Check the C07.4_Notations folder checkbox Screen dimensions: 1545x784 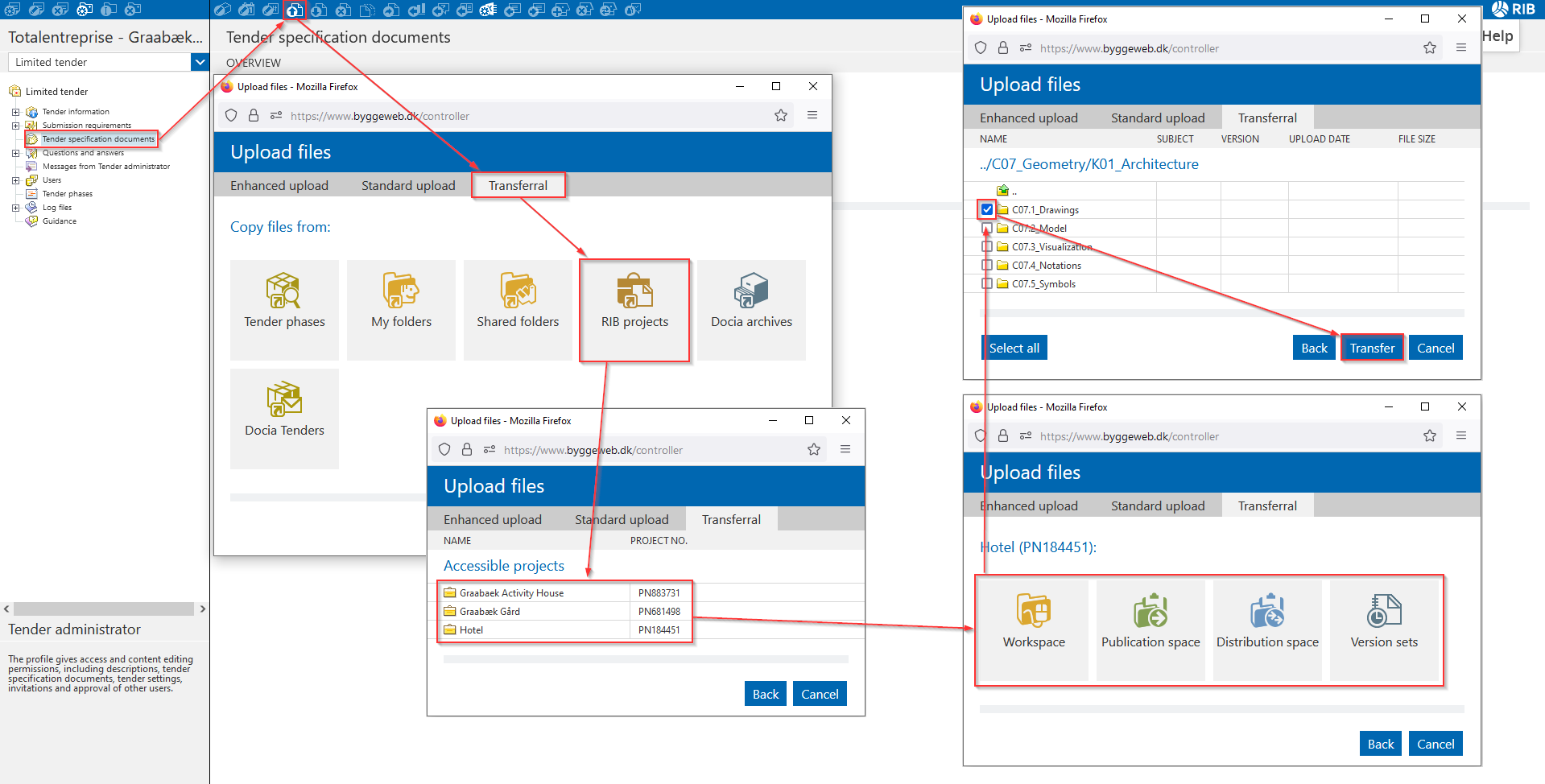[987, 265]
